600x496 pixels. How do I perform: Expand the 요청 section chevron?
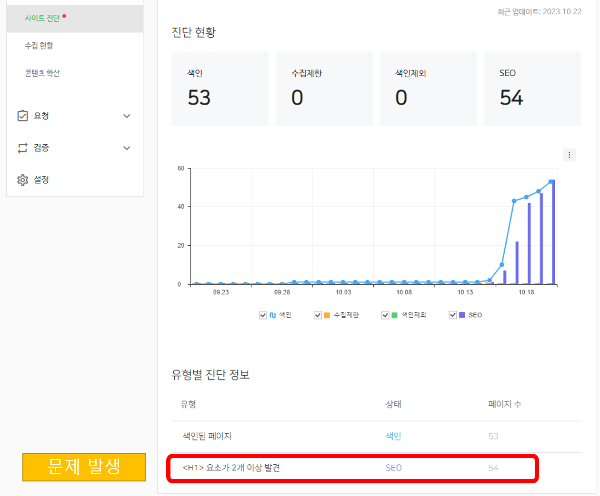click(x=127, y=116)
